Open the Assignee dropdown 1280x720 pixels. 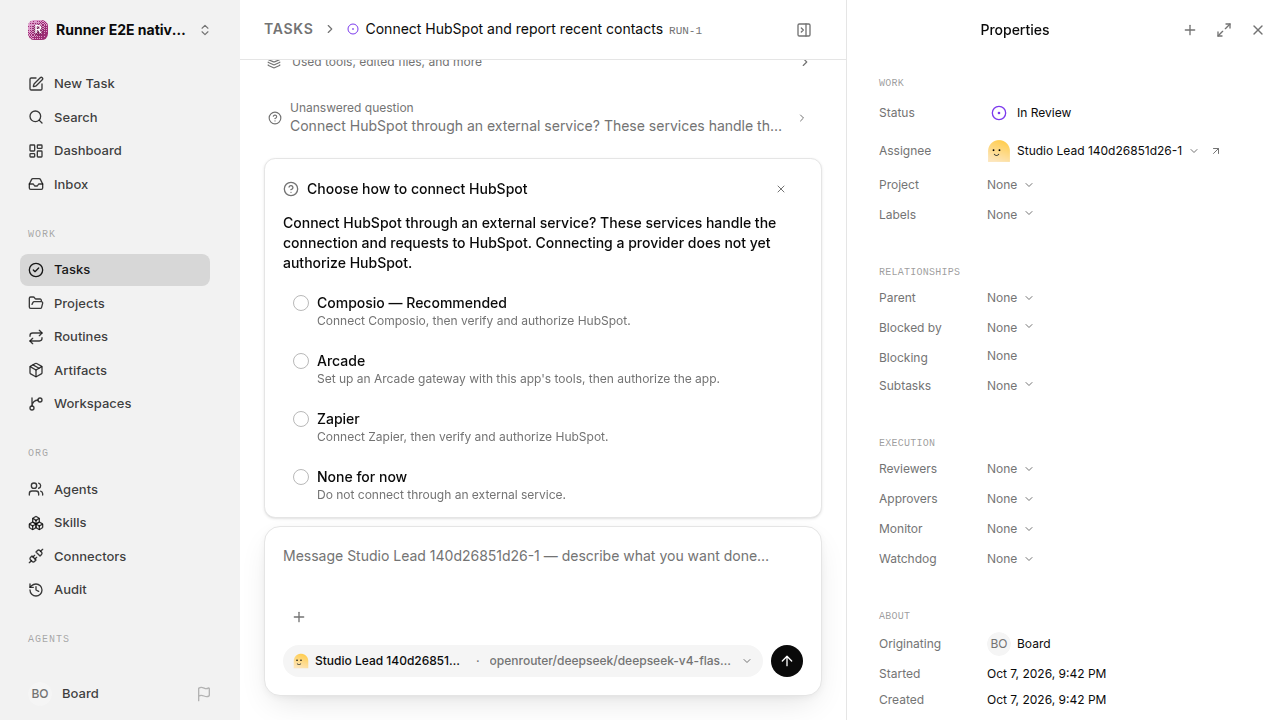click(x=1093, y=151)
